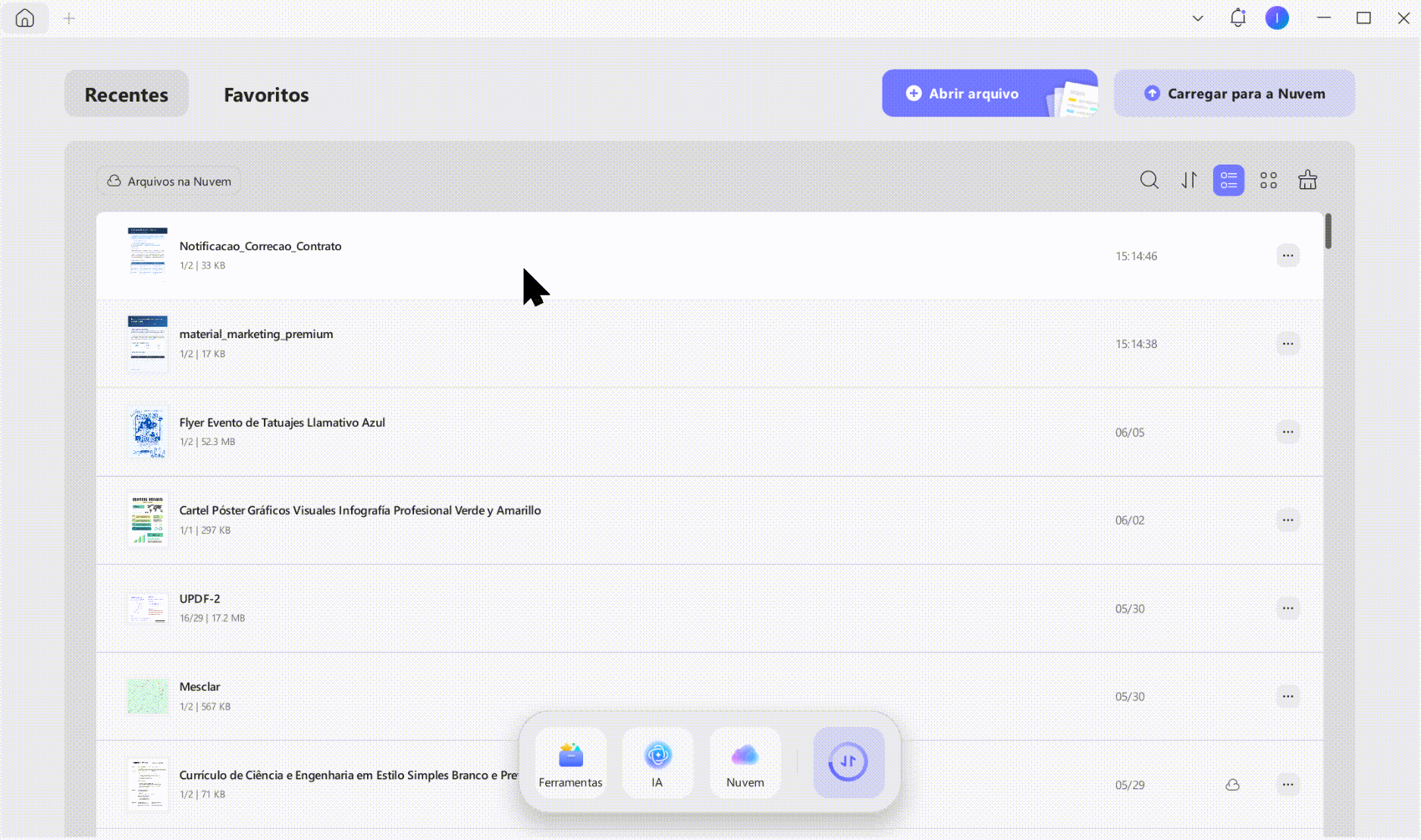
Task: Open Notificacao_Correcao_Contrato thumbnail
Action: (148, 255)
